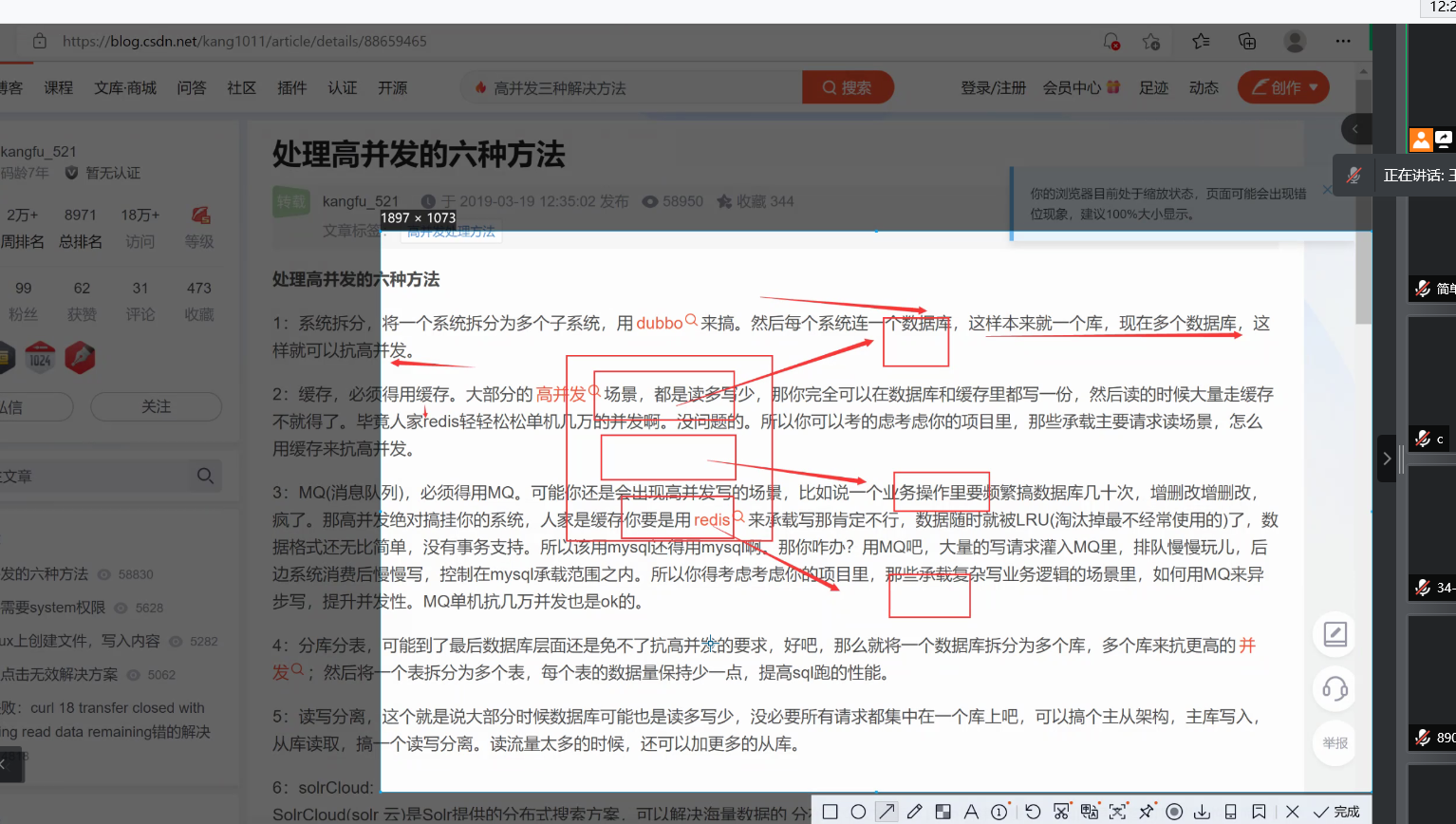Image resolution: width=1456 pixels, height=824 pixels.
Task: Click the 收藏 344 favorite counter
Action: [x=756, y=201]
